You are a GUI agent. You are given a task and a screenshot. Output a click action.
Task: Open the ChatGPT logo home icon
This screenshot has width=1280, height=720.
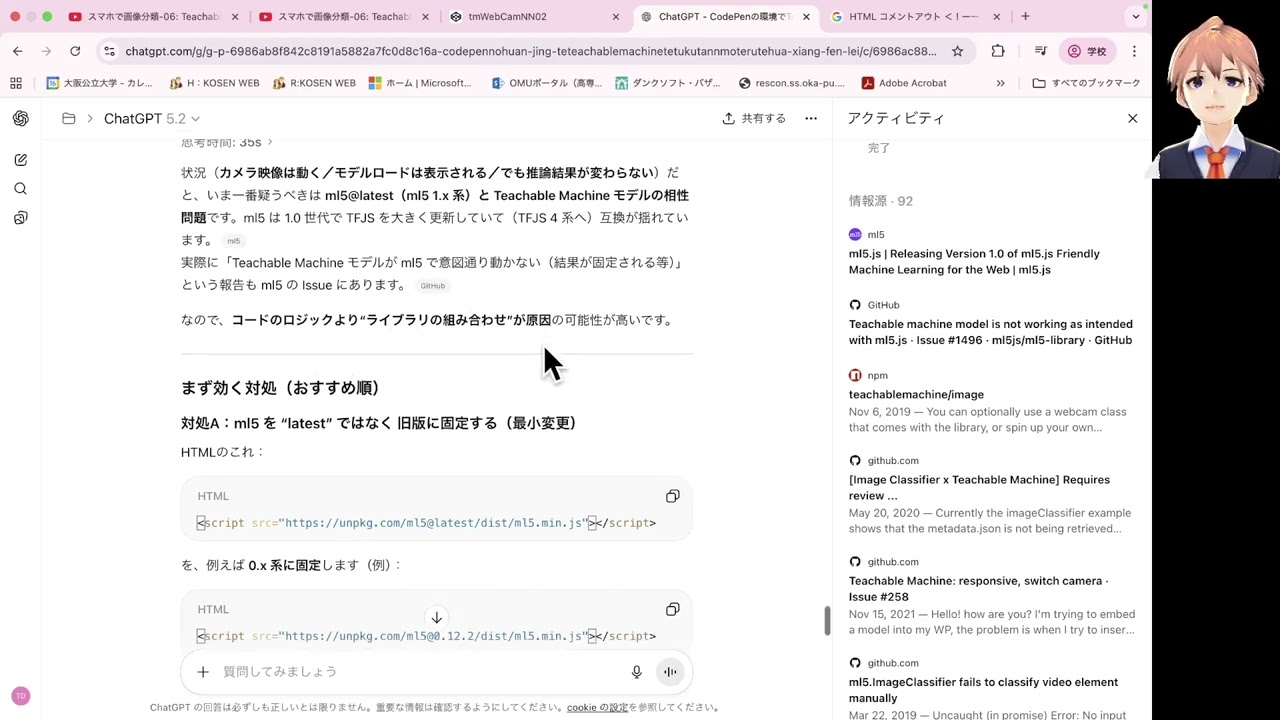click(x=20, y=118)
